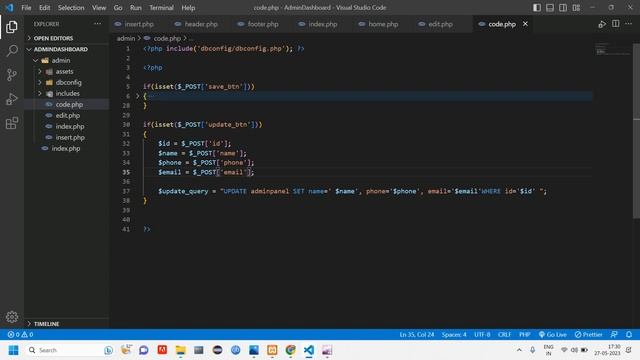Screen dimensions: 640x360
Task: Click the admin breadcrumb
Action: point(126,38)
